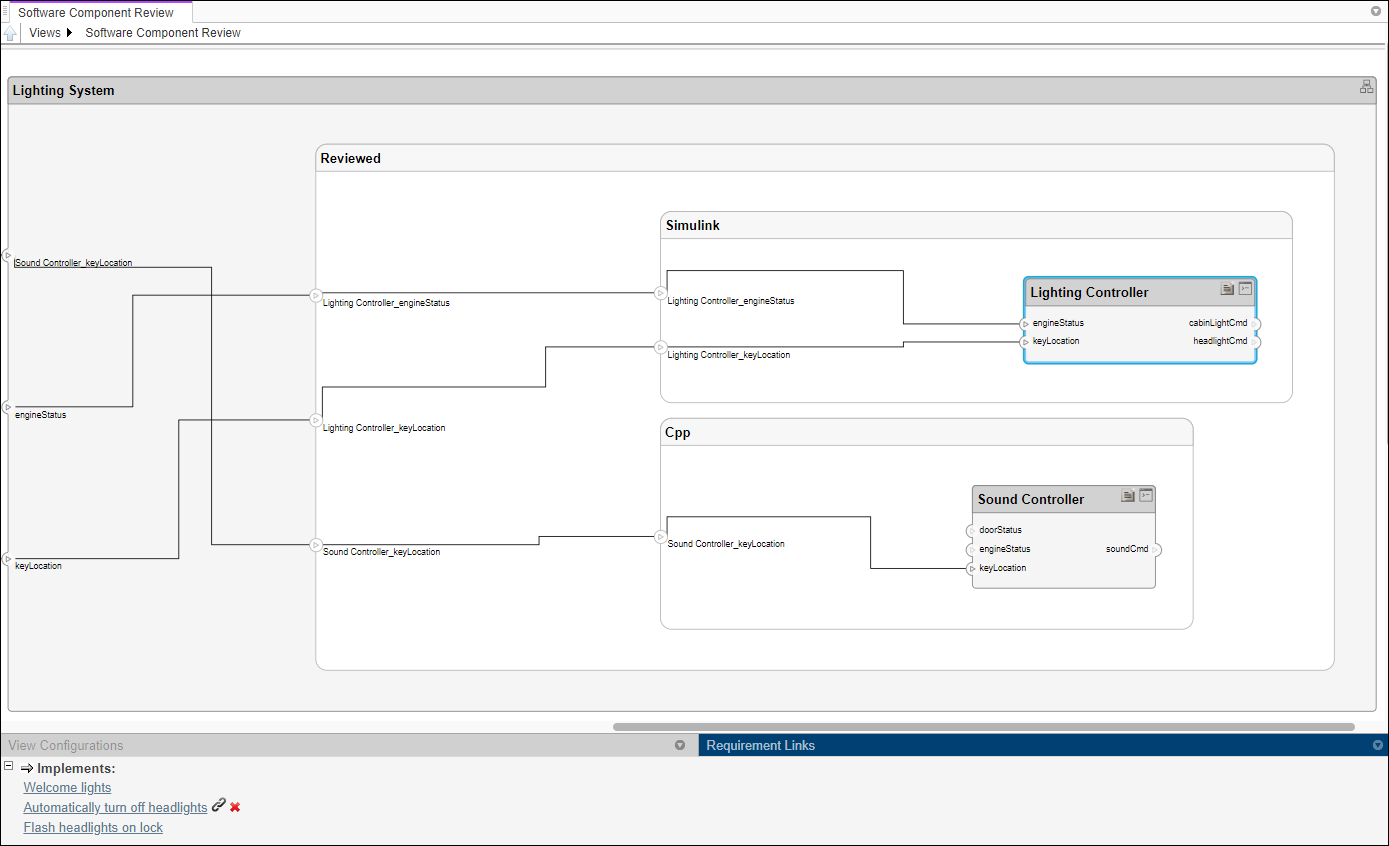Screen dimensions: 1389x846
Task: Select the Sound Controller component title
Action: coord(1031,499)
